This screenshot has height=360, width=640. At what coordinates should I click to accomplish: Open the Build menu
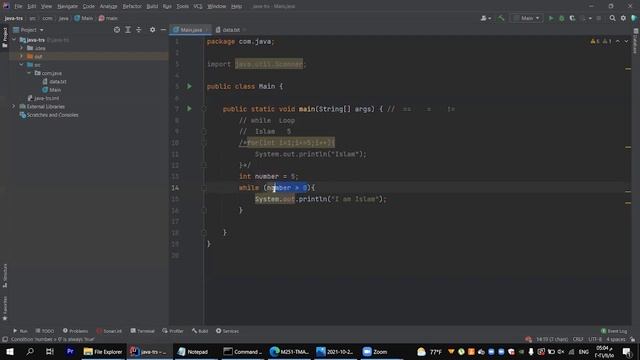pyautogui.click(x=152, y=6)
